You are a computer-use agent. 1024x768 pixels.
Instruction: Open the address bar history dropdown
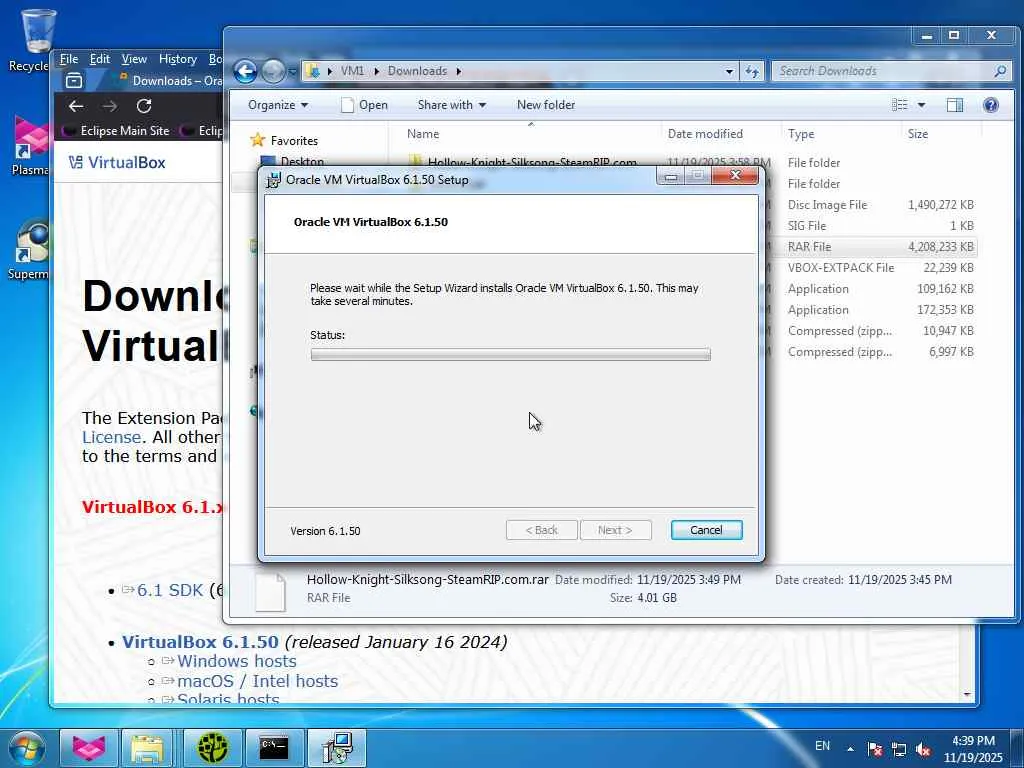(x=729, y=71)
